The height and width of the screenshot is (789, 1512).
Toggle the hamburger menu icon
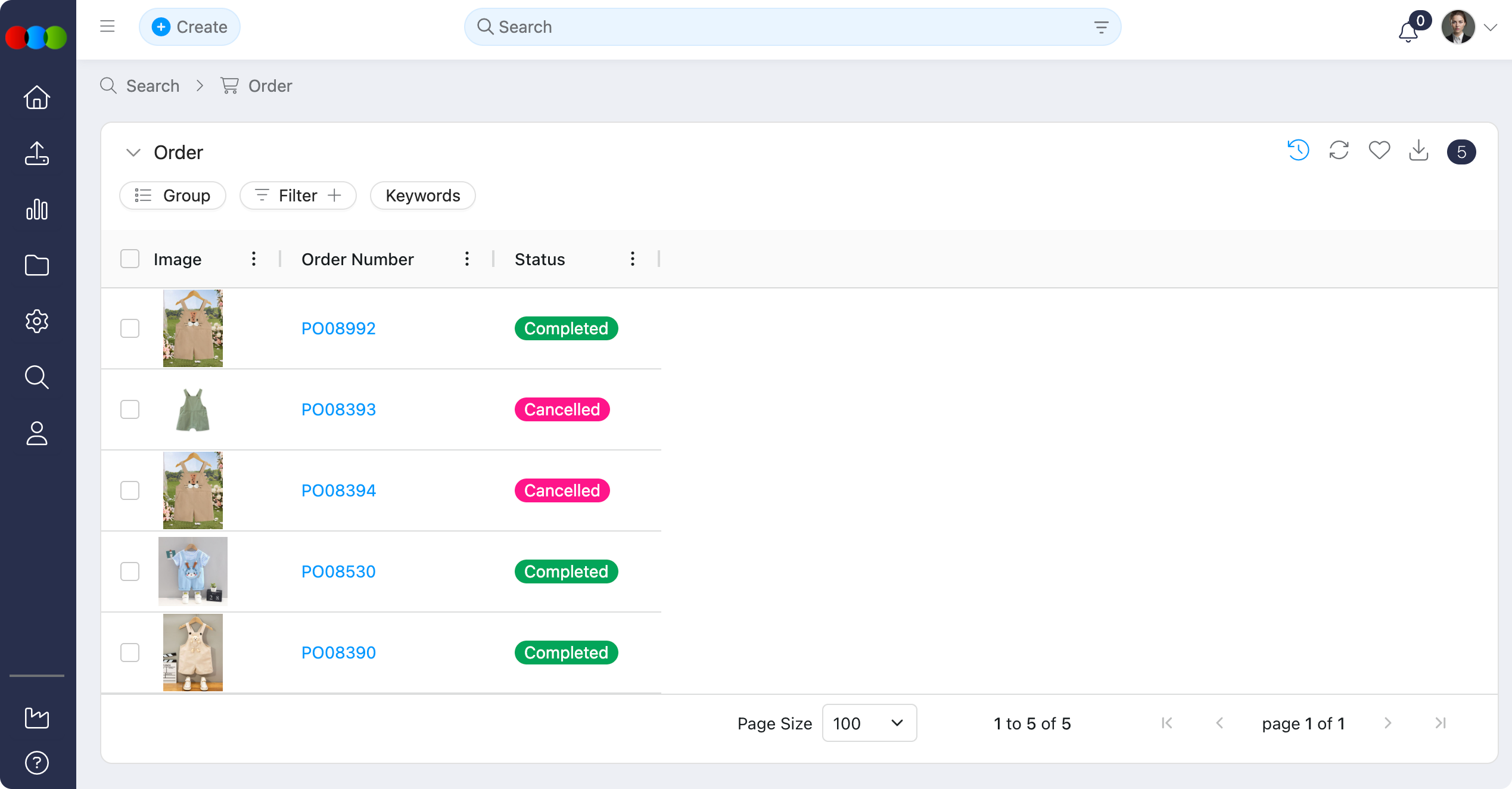coord(107,26)
